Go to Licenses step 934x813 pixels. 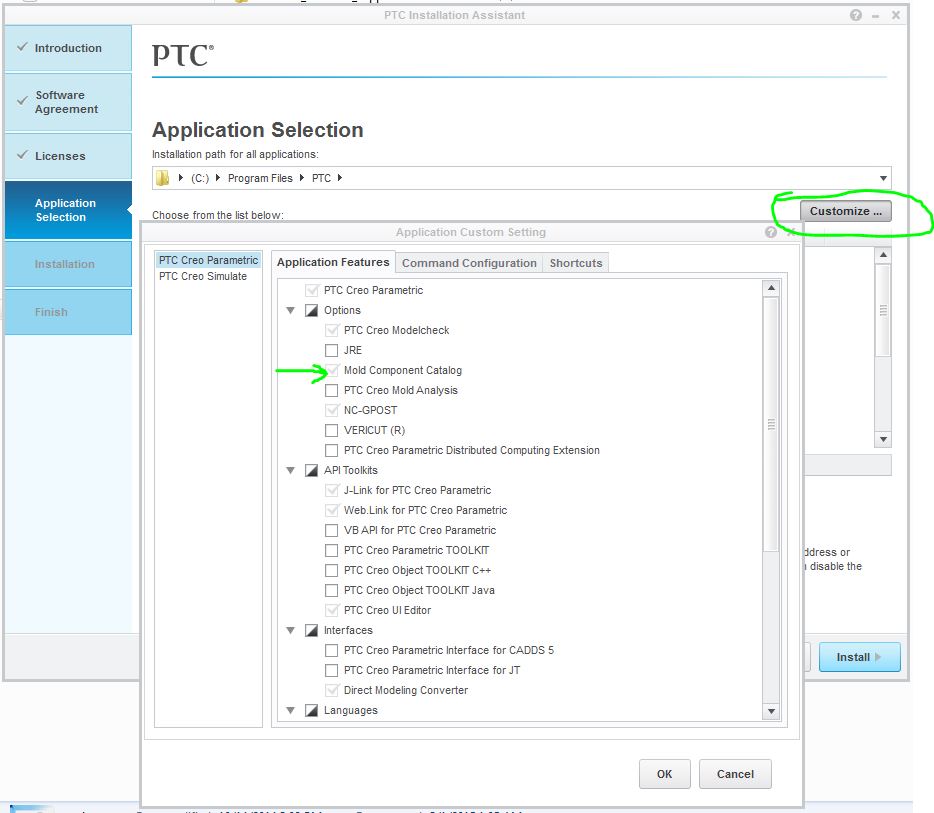click(68, 156)
